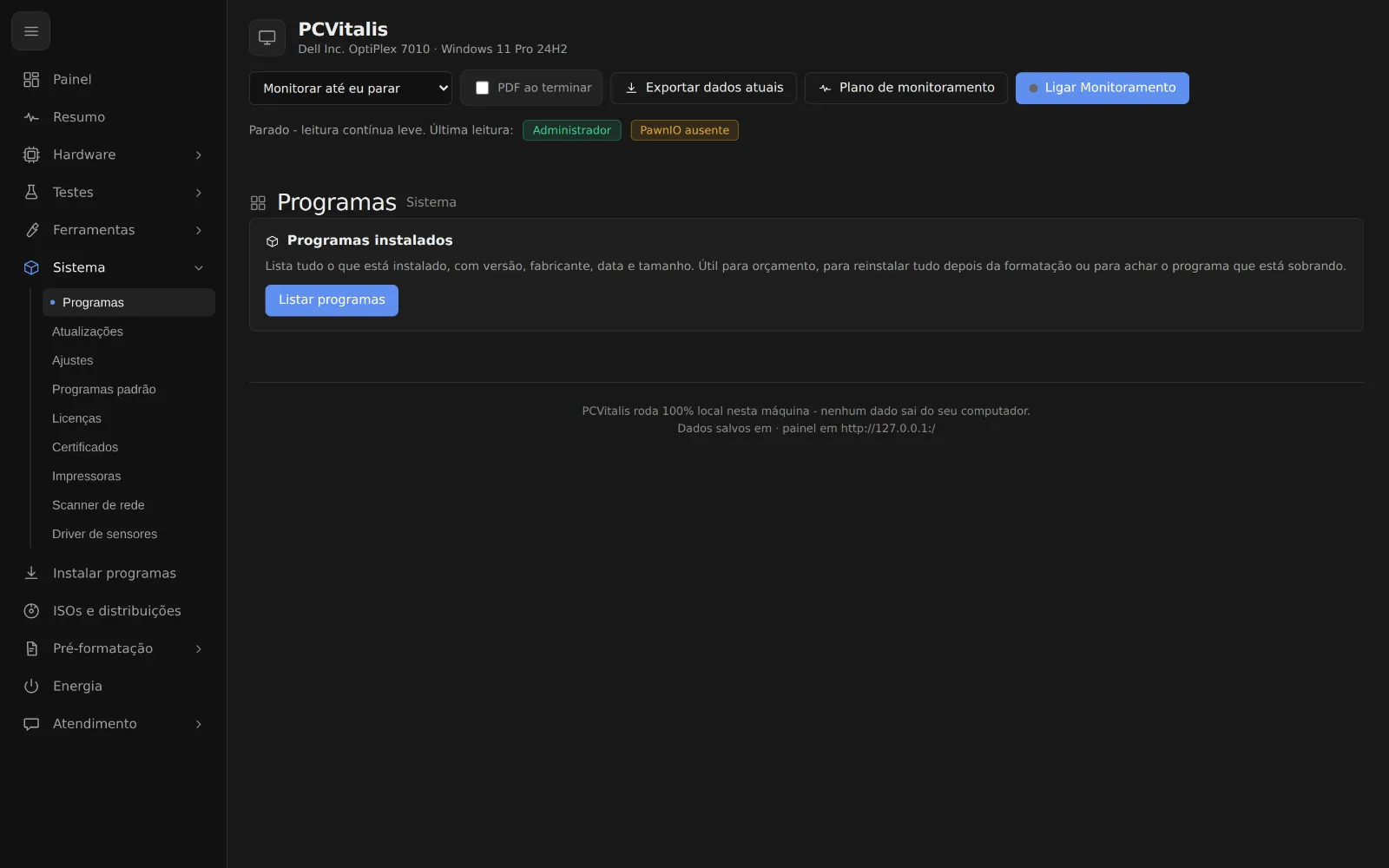Enable the PDF ao terminar checkbox
The height and width of the screenshot is (868, 1389).
(482, 88)
